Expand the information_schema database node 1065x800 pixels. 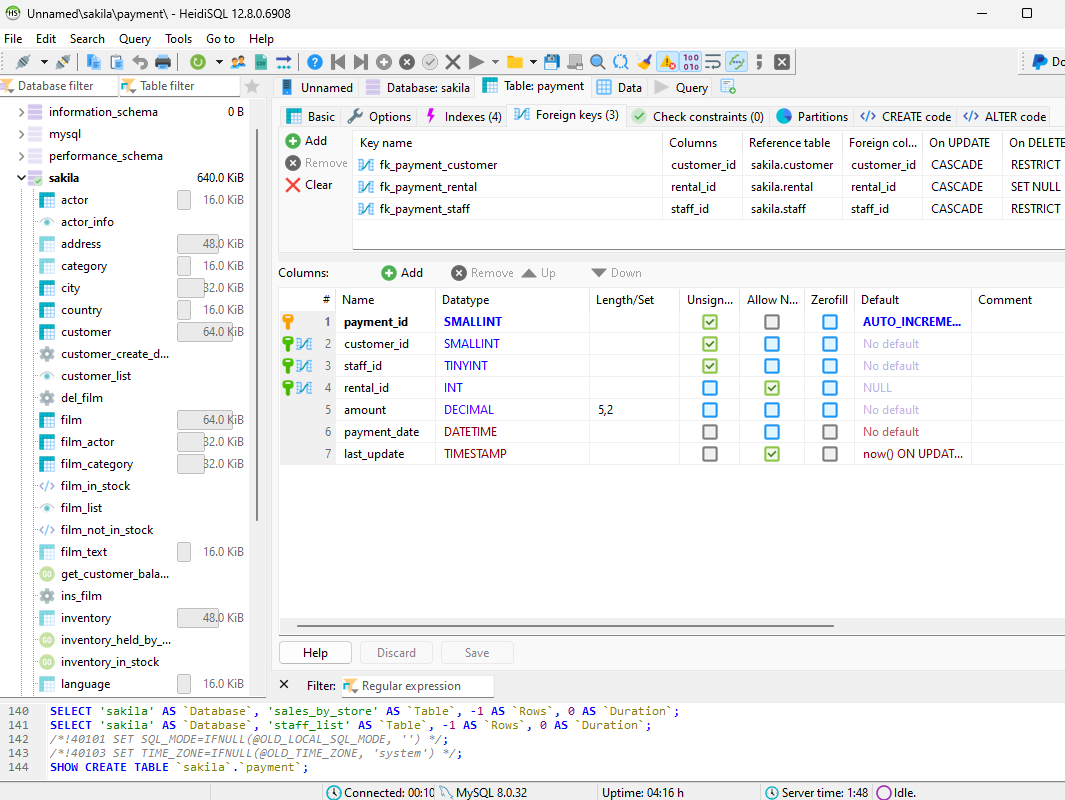point(21,112)
